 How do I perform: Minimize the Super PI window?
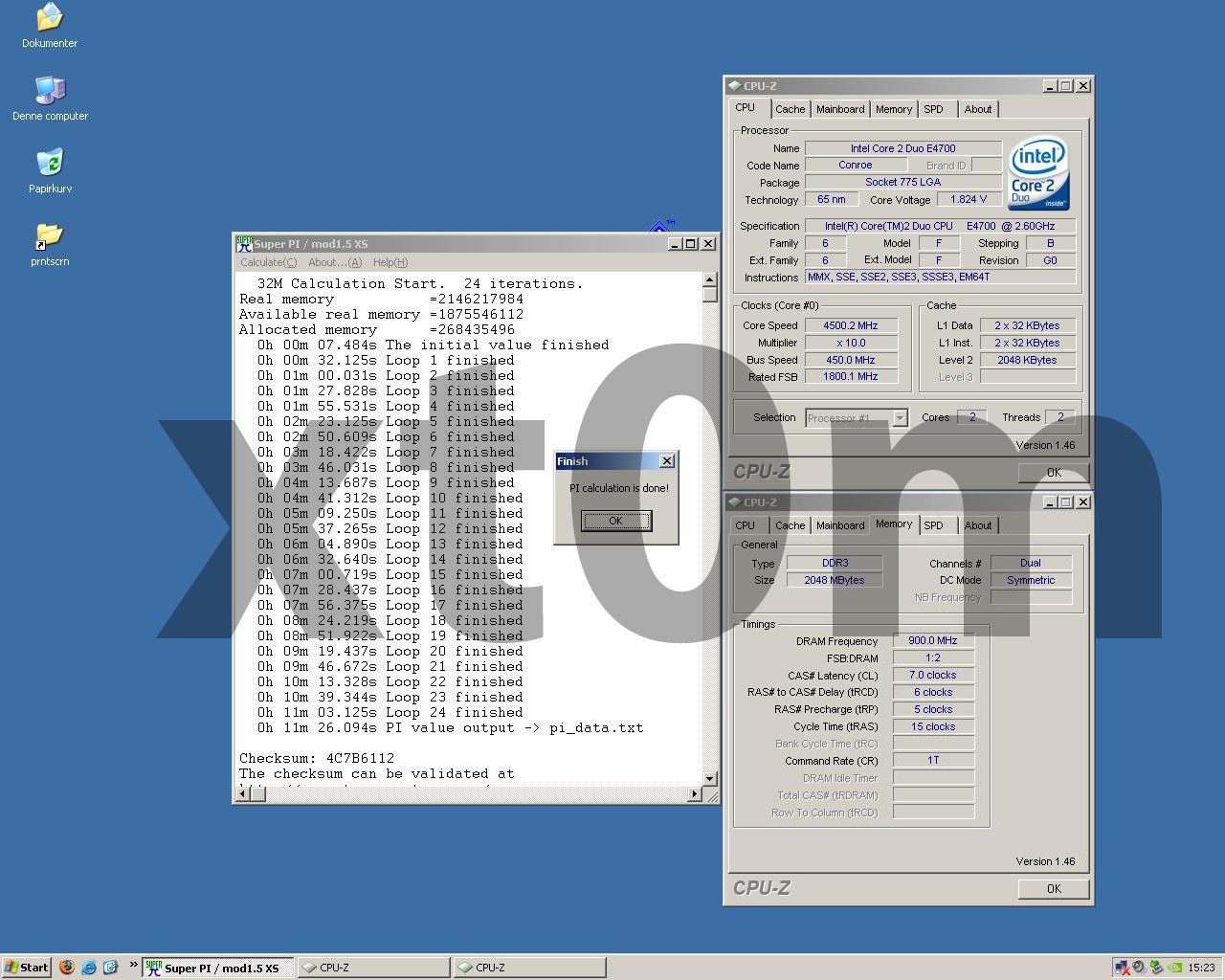[673, 244]
